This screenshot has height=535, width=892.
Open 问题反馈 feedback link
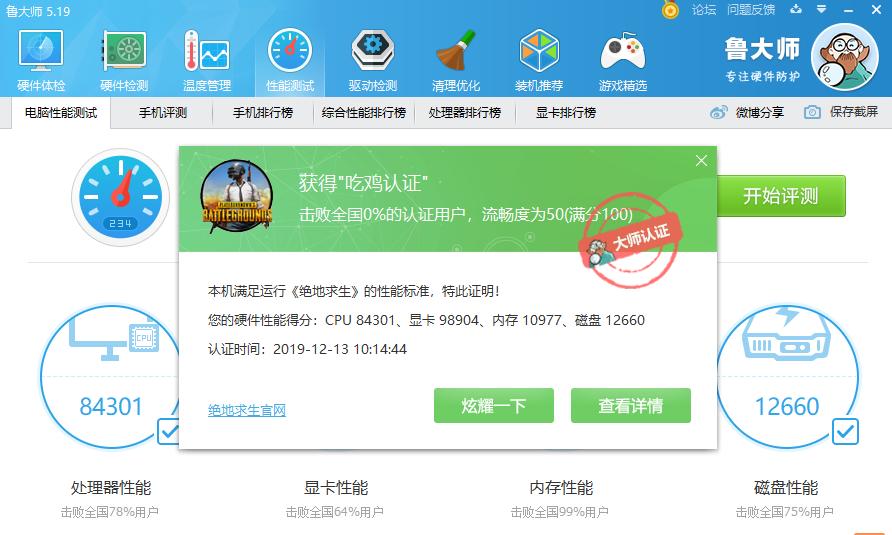pyautogui.click(x=751, y=10)
